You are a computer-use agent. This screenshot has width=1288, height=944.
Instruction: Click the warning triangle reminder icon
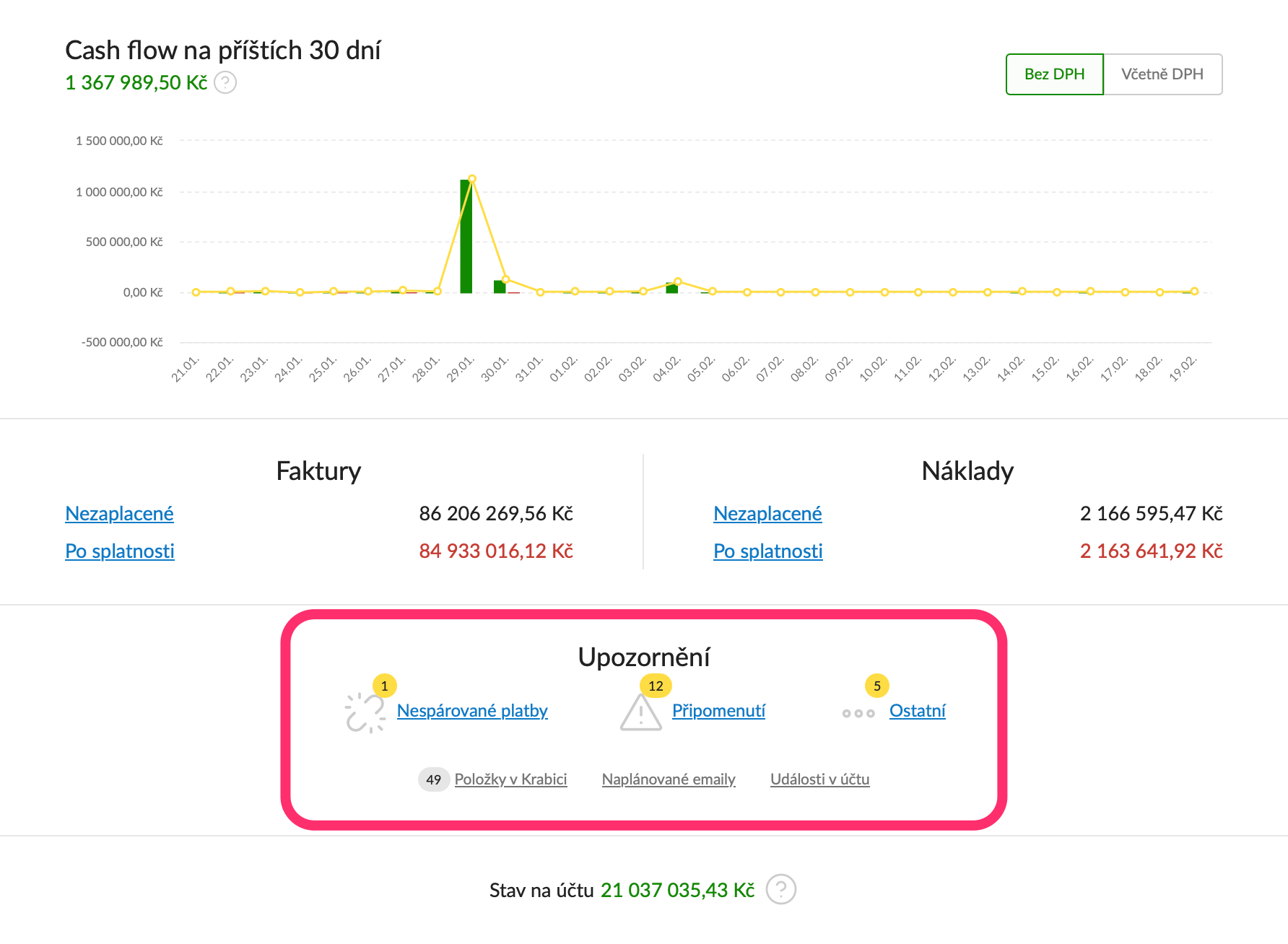coord(640,713)
